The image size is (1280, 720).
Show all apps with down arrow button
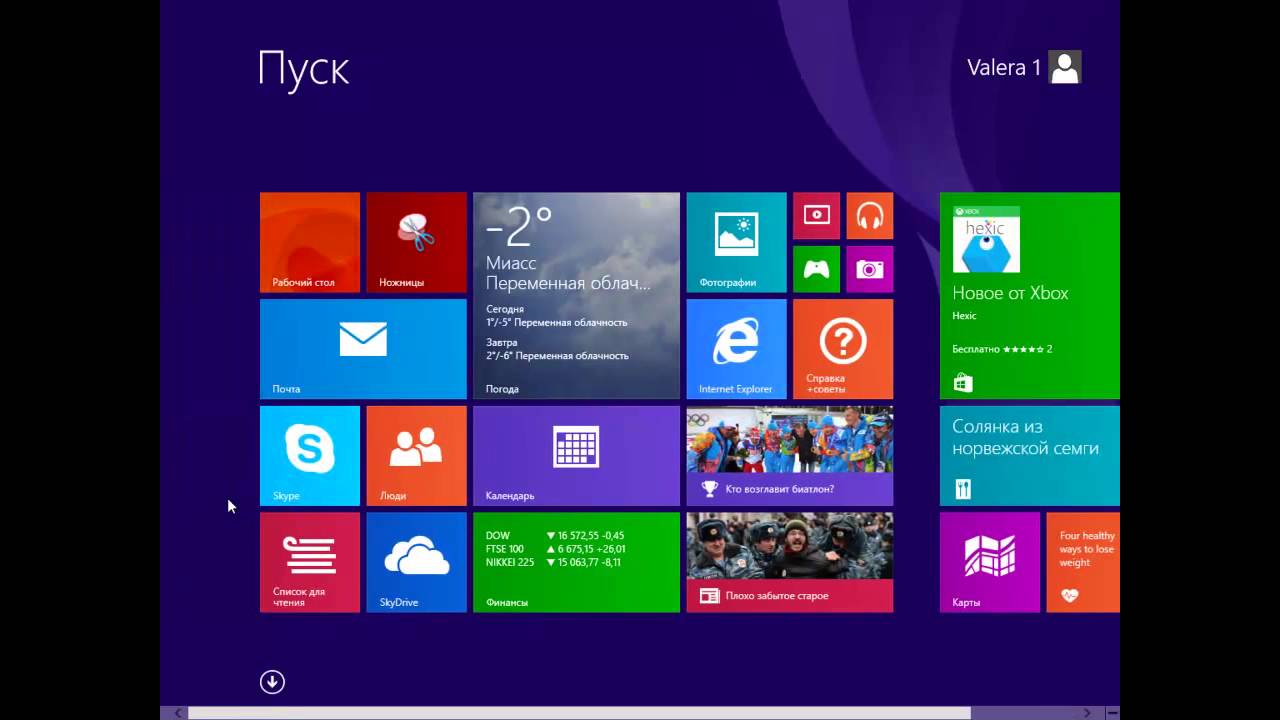272,682
